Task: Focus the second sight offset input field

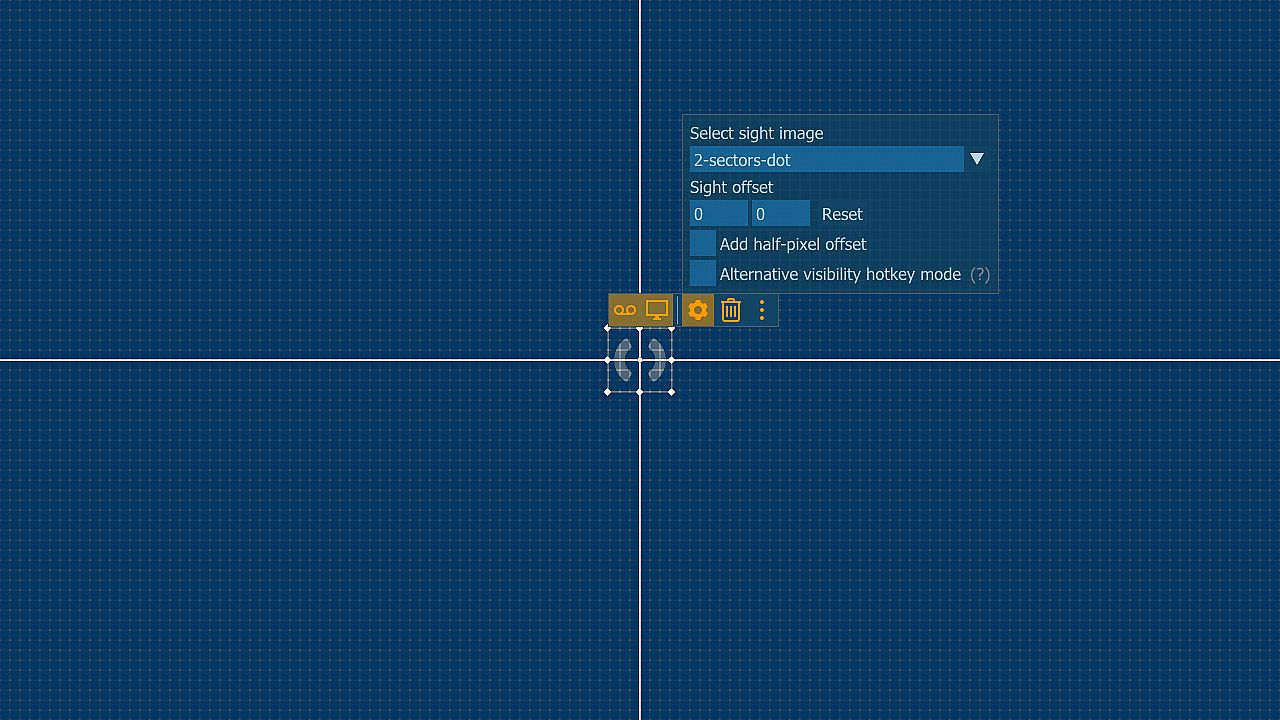Action: [780, 214]
